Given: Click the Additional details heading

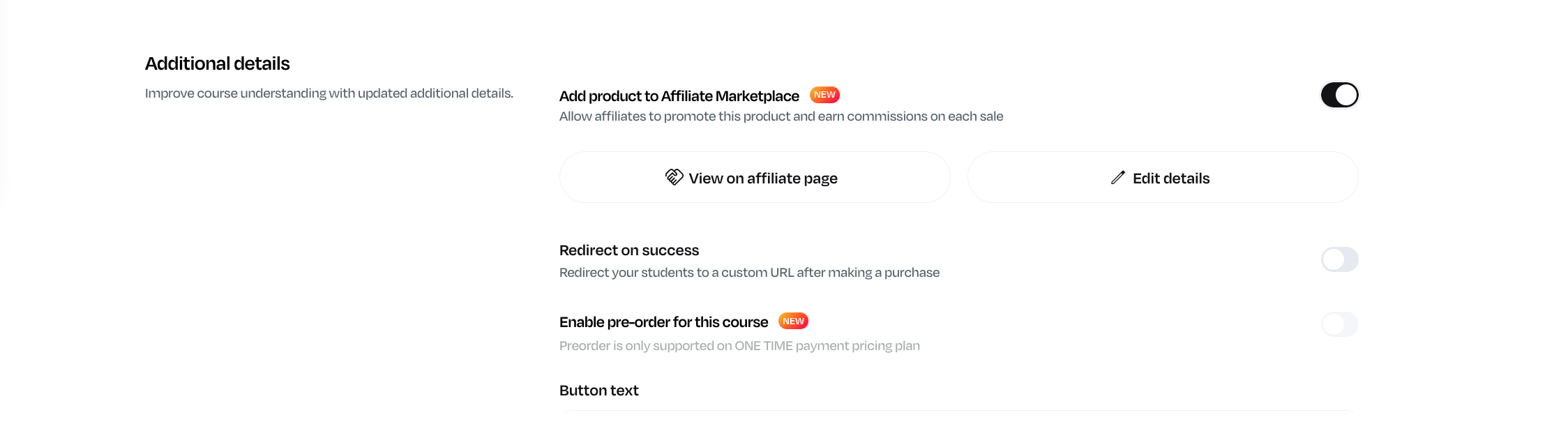Looking at the screenshot, I should (217, 63).
